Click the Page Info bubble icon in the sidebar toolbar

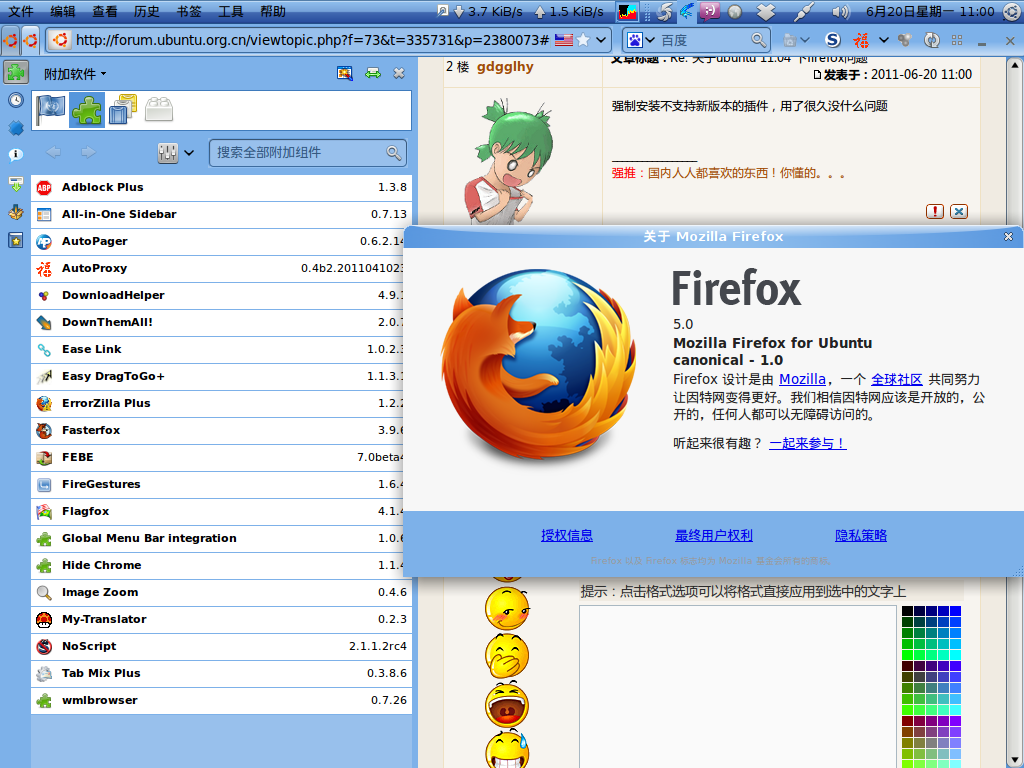tap(16, 155)
